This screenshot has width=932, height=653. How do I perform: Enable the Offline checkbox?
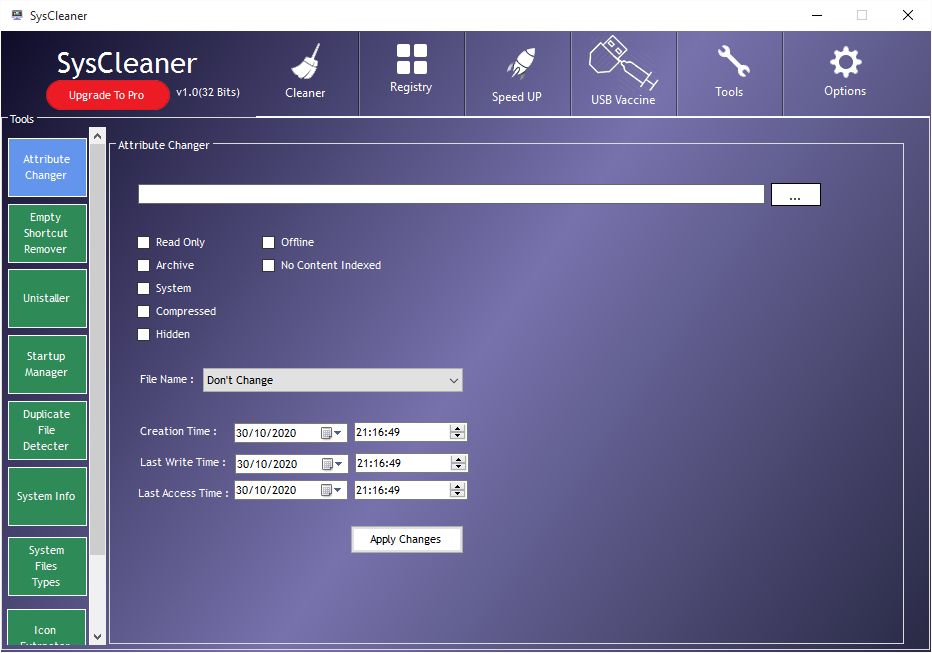[x=269, y=242]
